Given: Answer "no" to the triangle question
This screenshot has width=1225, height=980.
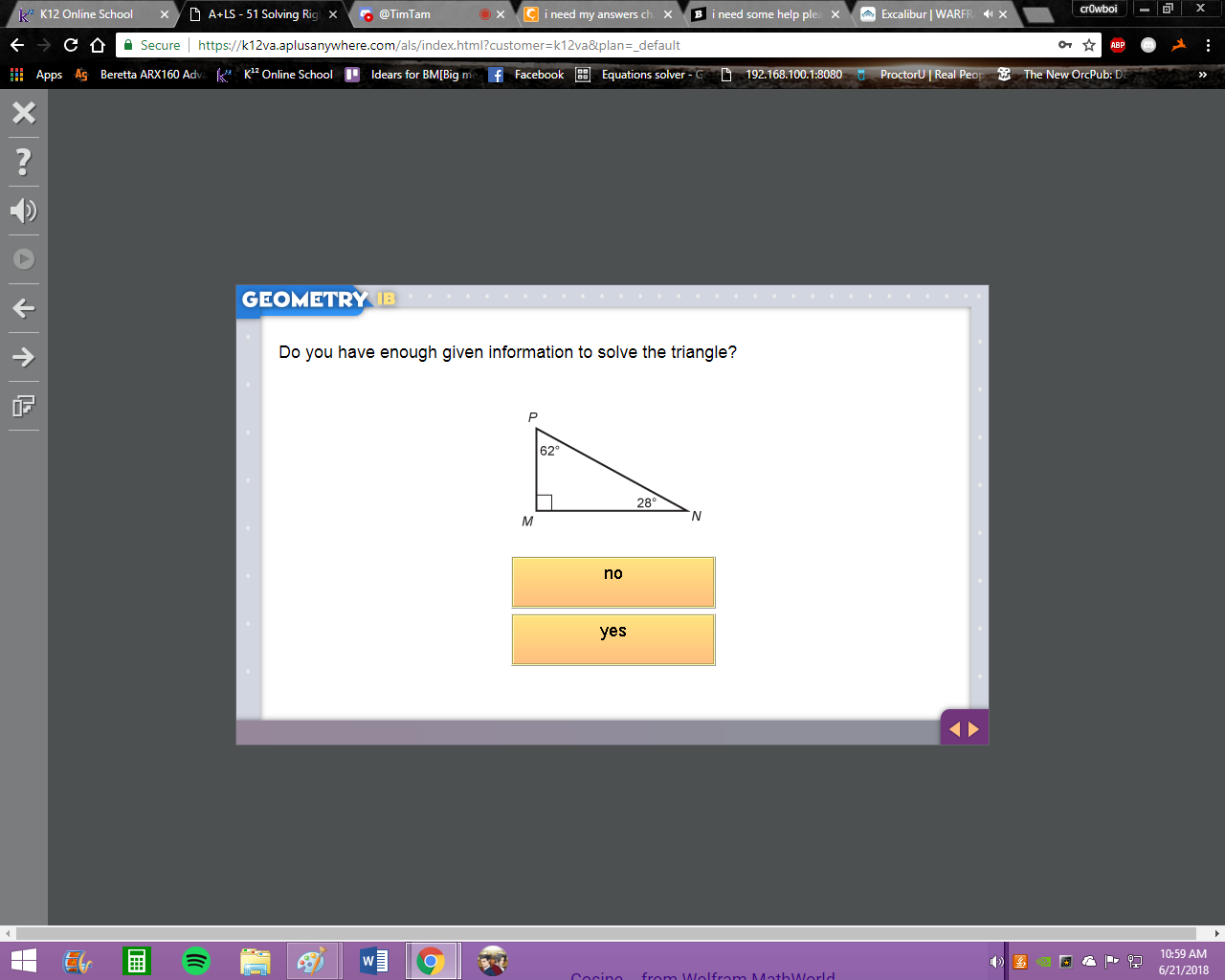Looking at the screenshot, I should pyautogui.click(x=613, y=582).
